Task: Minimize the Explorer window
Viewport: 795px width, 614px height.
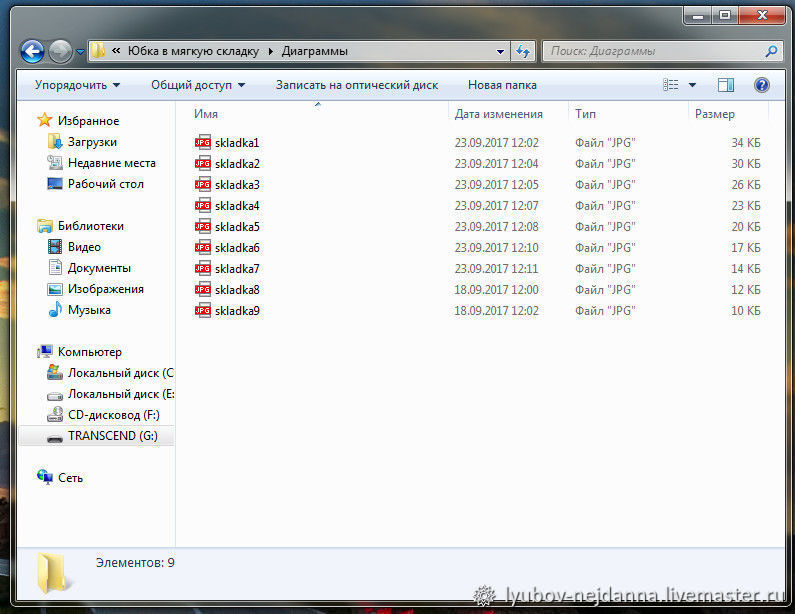Action: [698, 16]
